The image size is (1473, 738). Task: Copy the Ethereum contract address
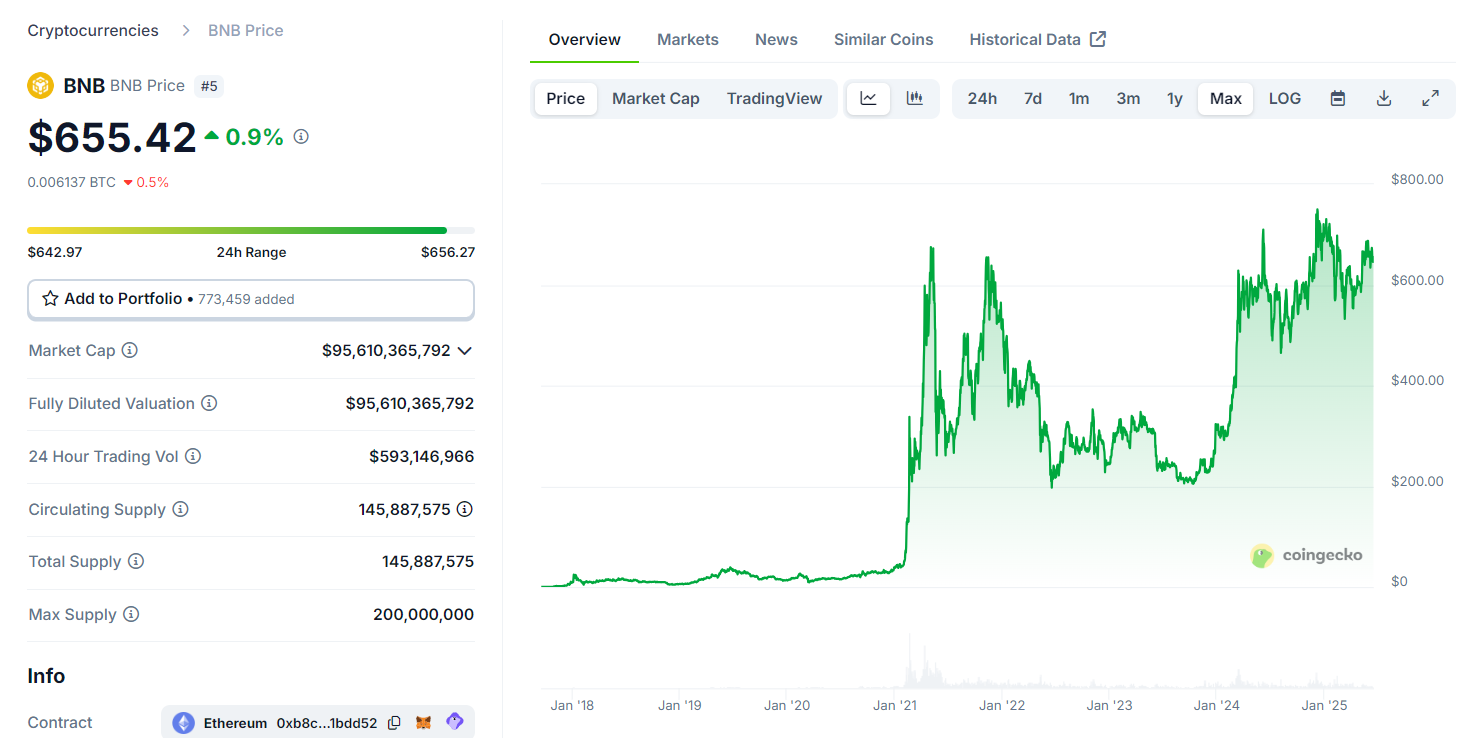tap(394, 723)
